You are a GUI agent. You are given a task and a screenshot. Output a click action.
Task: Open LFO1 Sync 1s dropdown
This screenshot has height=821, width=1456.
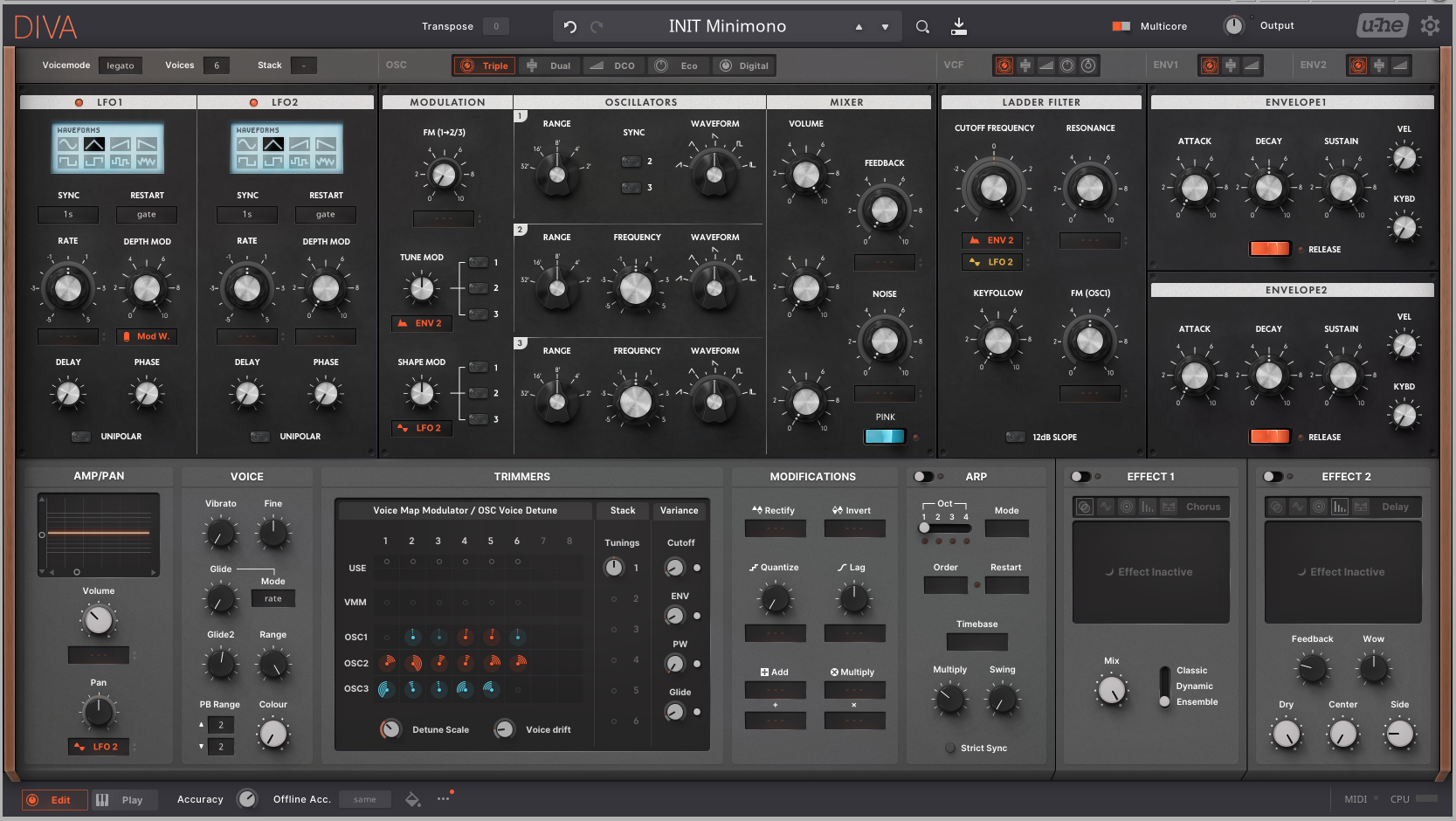[68, 215]
